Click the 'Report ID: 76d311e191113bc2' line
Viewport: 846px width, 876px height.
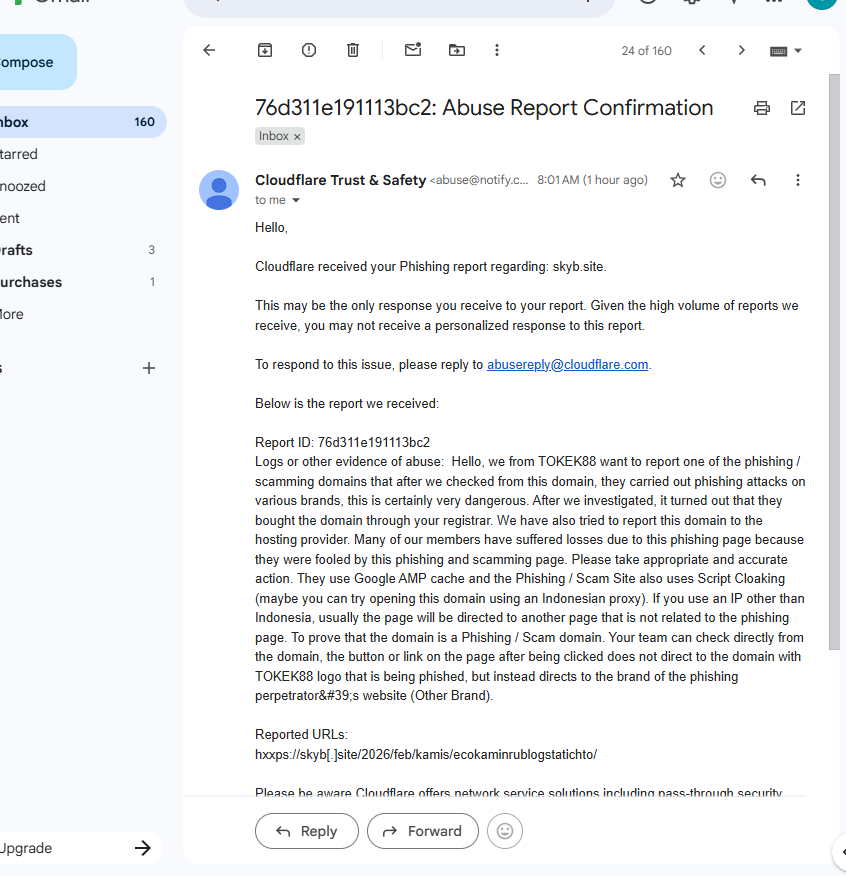coord(343,442)
